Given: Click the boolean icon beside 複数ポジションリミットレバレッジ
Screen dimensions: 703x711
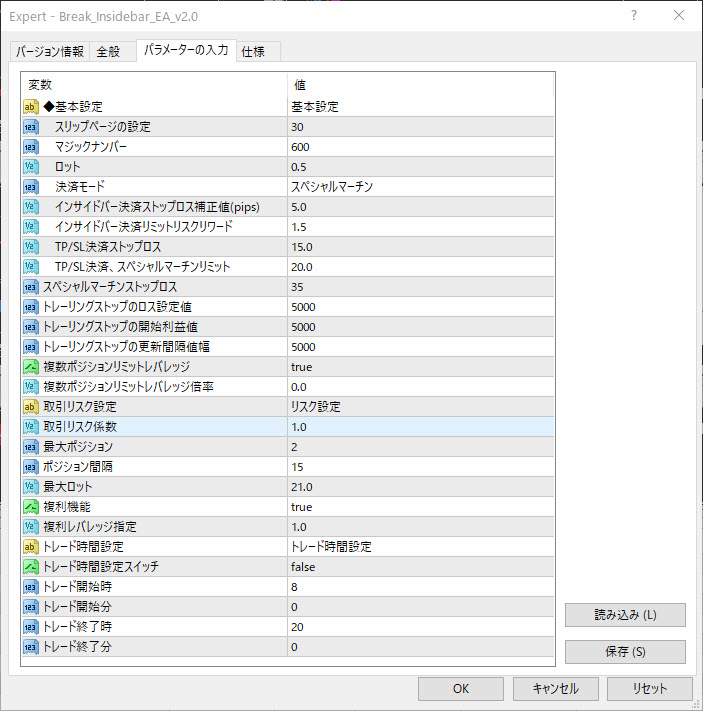Looking at the screenshot, I should click(x=31, y=367).
